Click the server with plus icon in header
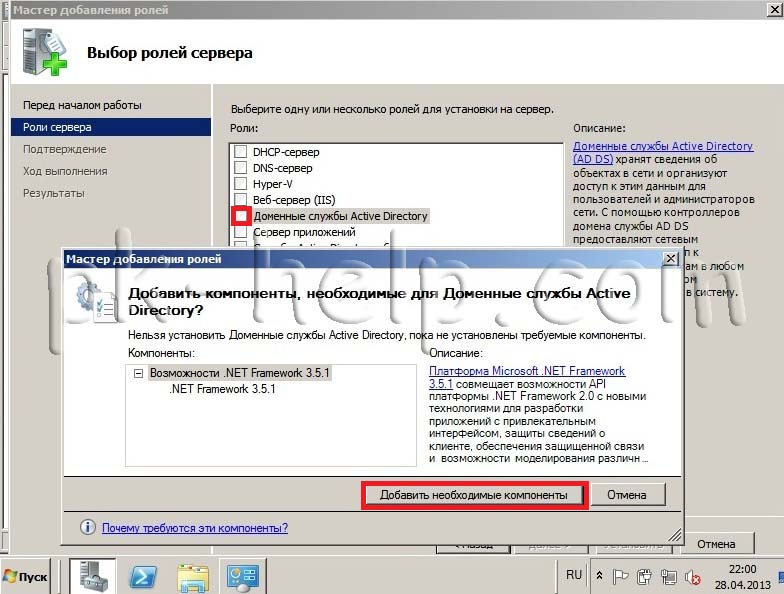 tap(44, 52)
